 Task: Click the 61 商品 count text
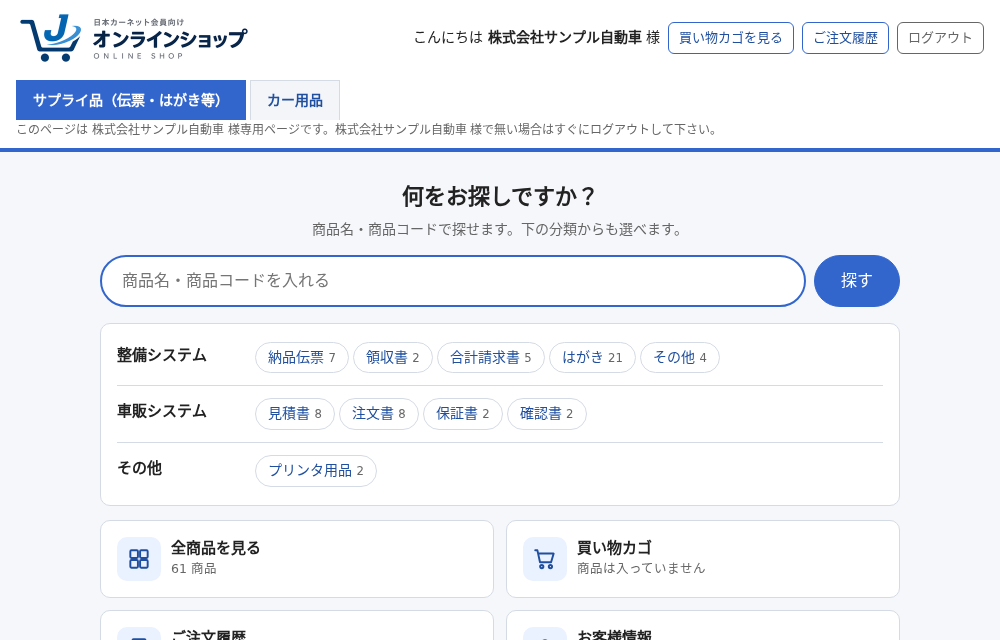pos(194,569)
